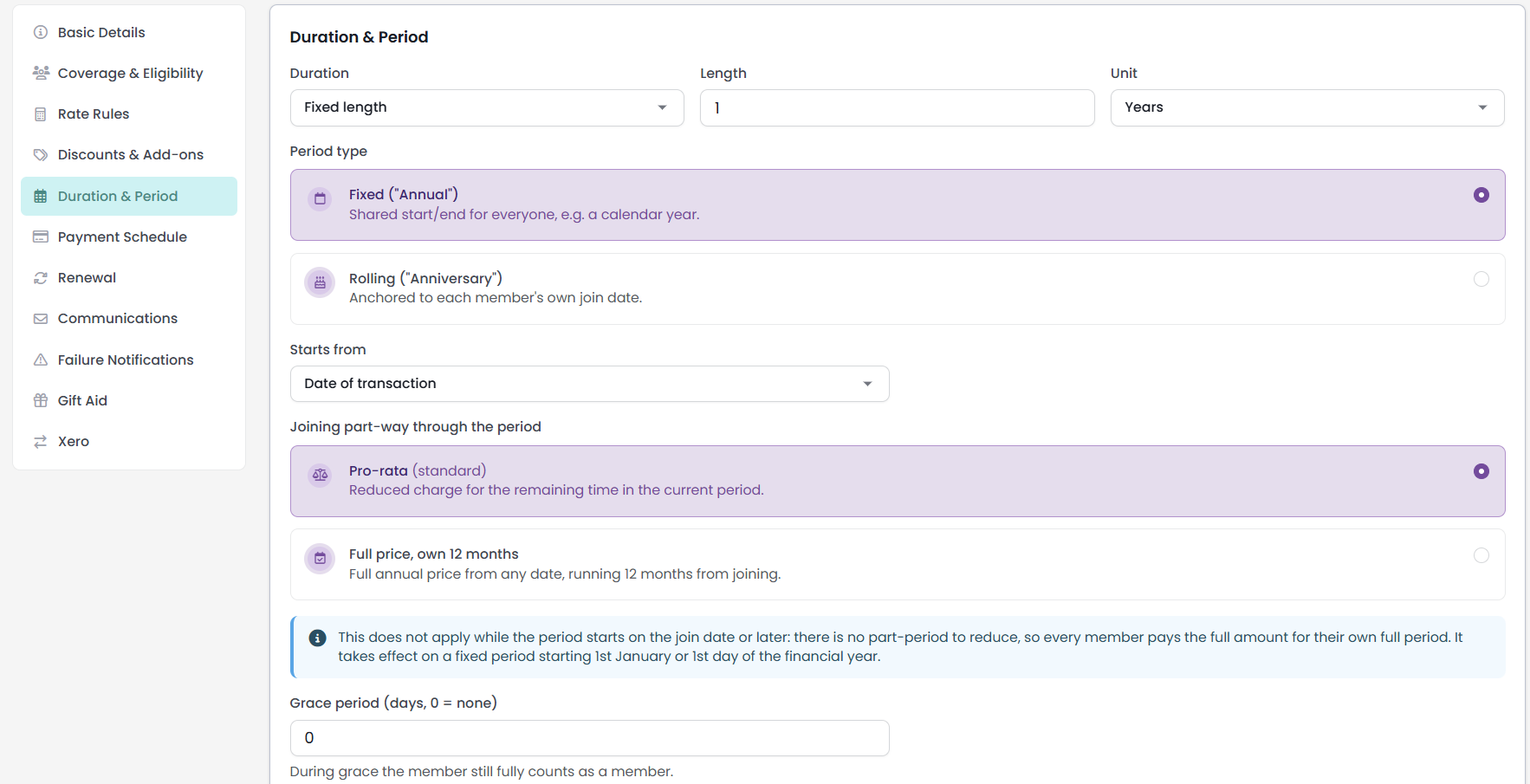Click the Pro-rata balance scale icon
Screen dimensions: 1530x784
click(x=320, y=475)
